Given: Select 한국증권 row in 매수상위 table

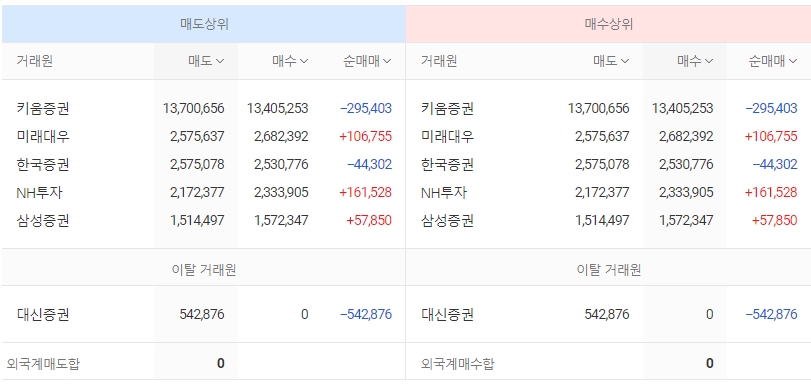Looking at the screenshot, I should (x=609, y=164).
